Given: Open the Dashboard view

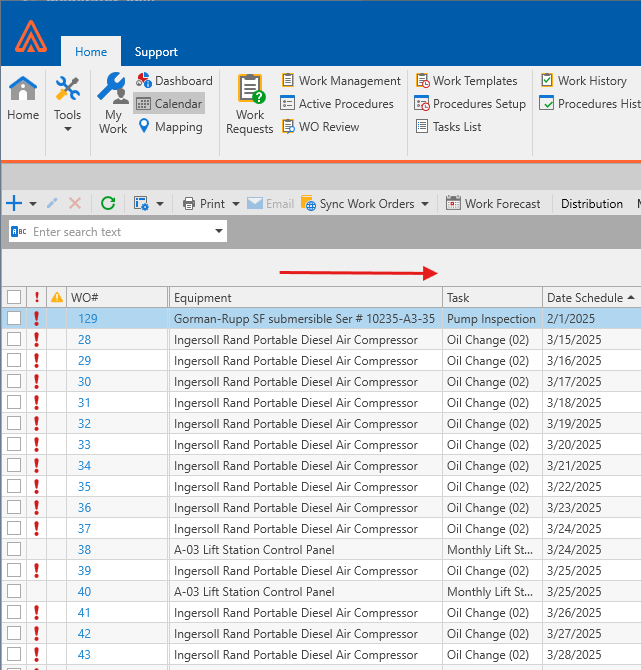Looking at the screenshot, I should [174, 81].
